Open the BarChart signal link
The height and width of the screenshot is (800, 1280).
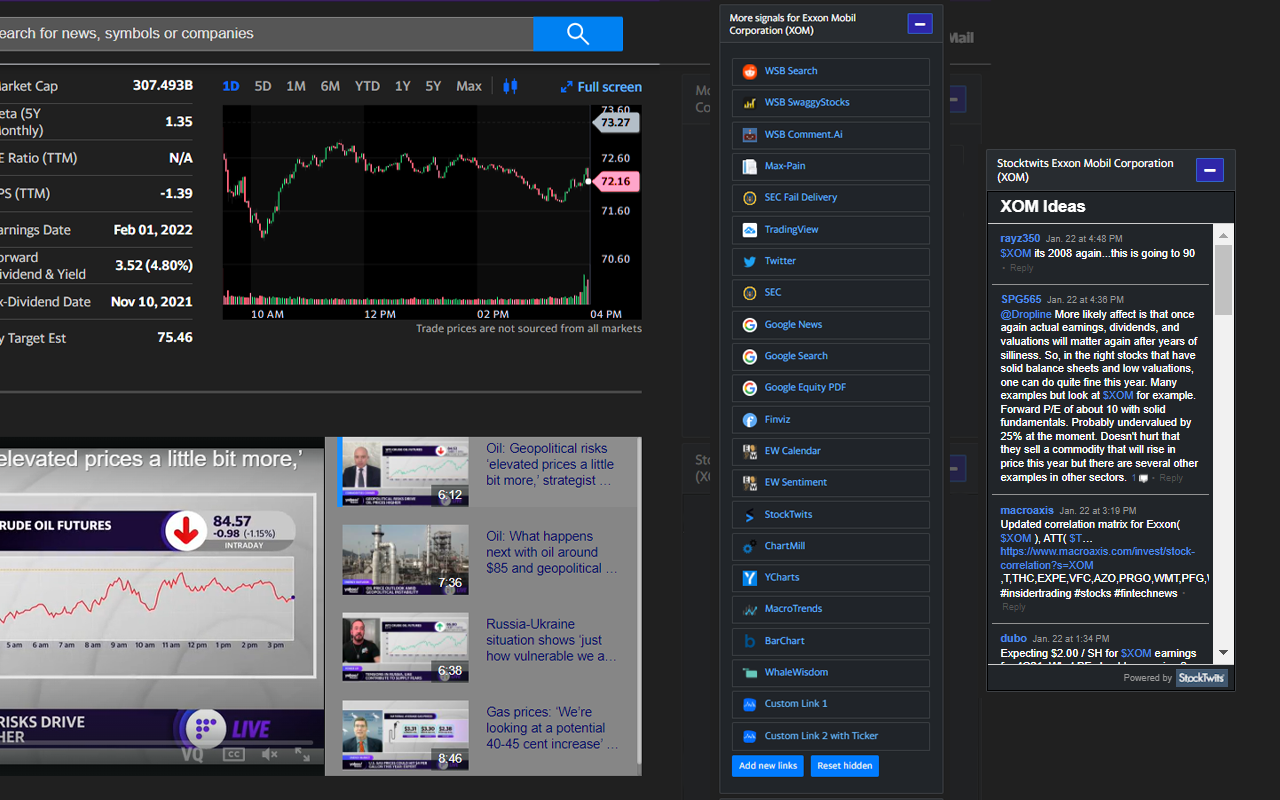[x=830, y=641]
